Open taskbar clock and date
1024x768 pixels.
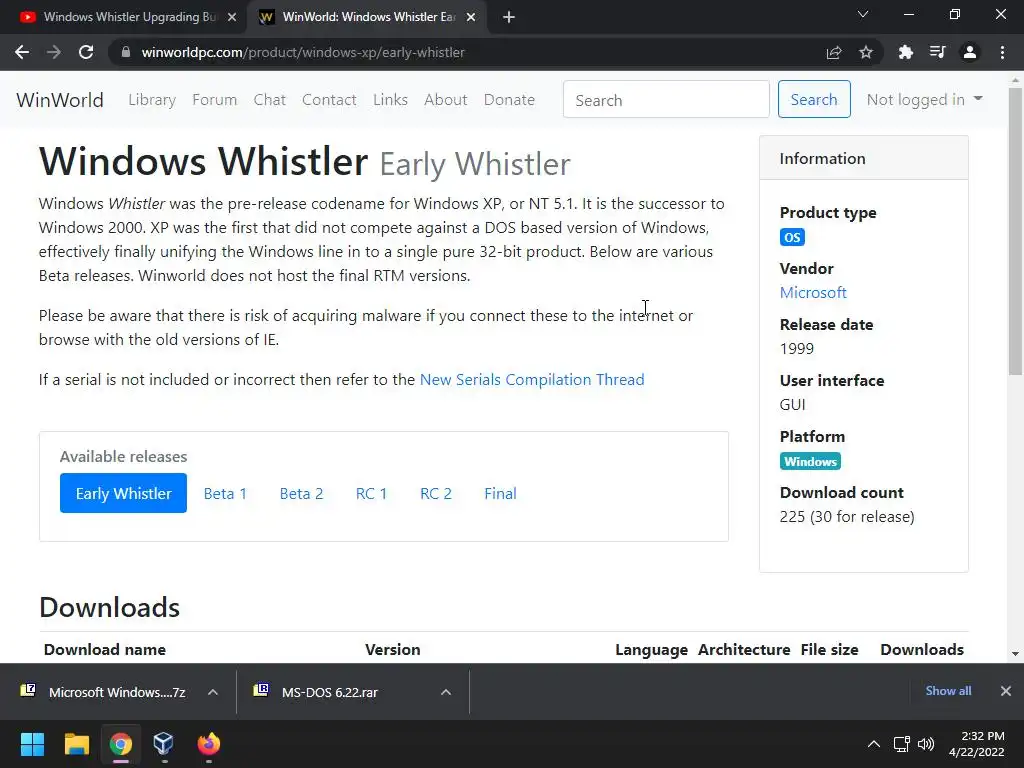point(977,744)
